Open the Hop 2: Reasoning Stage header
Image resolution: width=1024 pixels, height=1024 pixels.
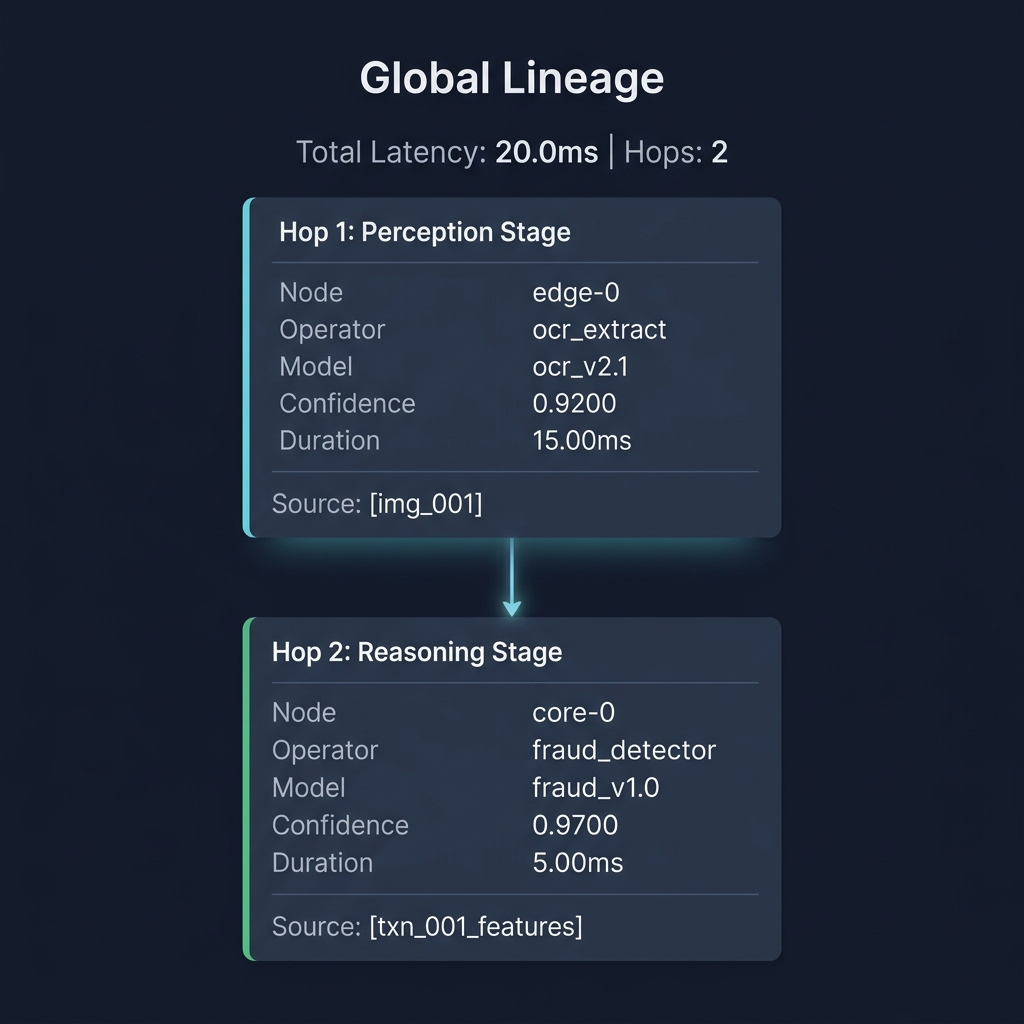[417, 652]
